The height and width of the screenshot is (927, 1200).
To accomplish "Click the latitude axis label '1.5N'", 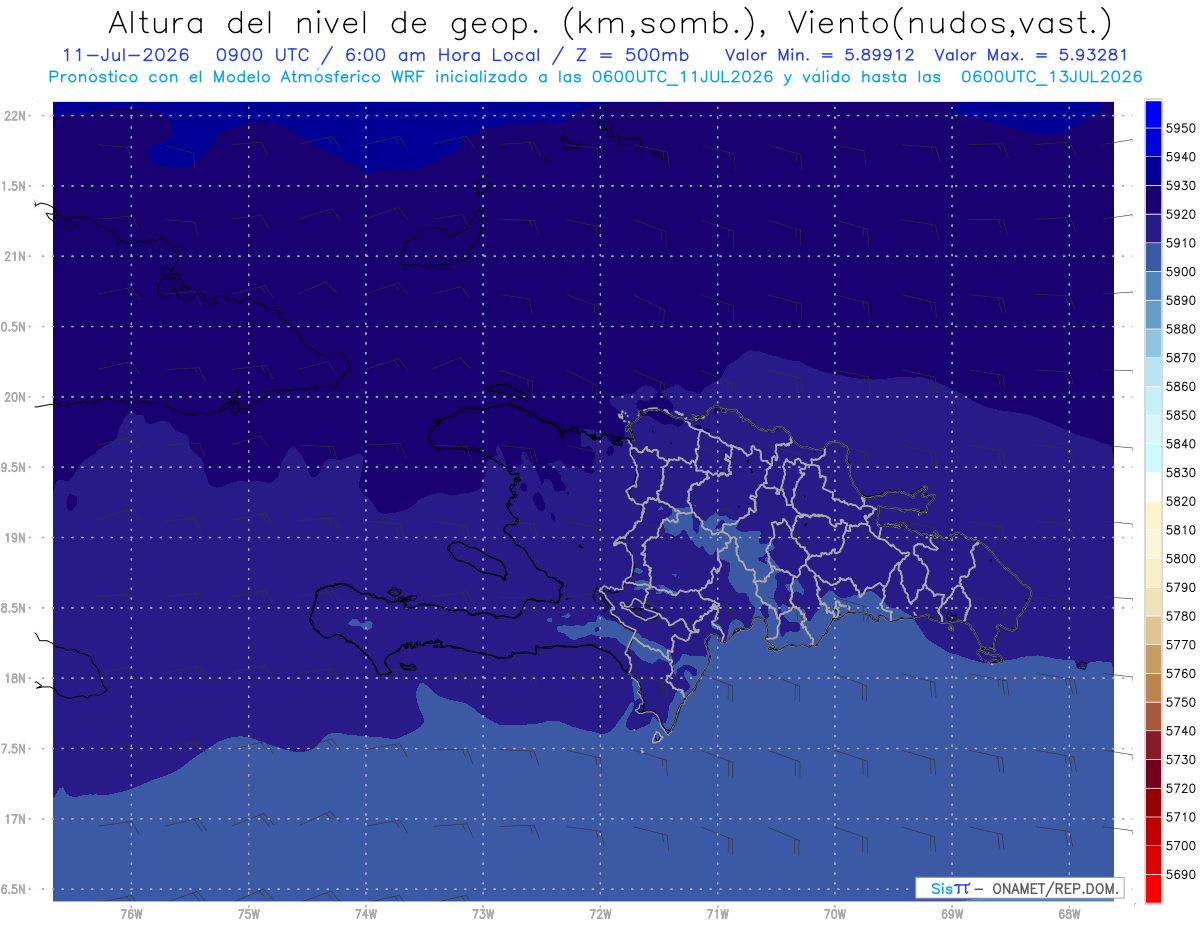I will point(15,186).
